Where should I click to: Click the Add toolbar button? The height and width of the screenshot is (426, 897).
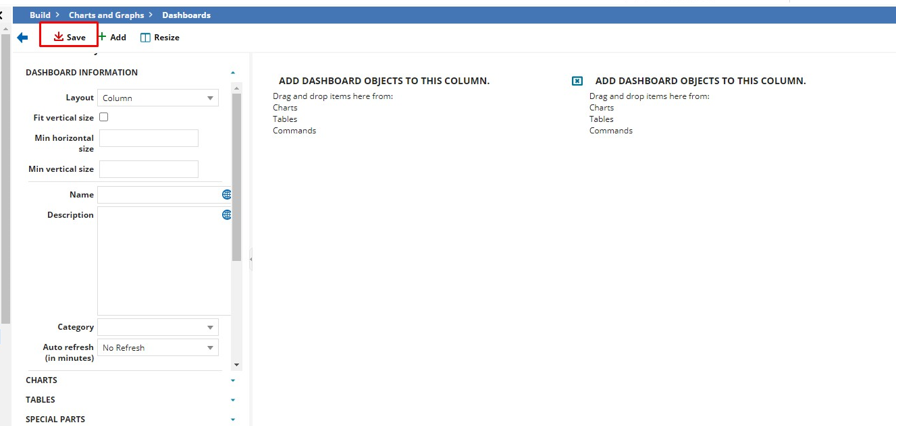click(x=112, y=37)
